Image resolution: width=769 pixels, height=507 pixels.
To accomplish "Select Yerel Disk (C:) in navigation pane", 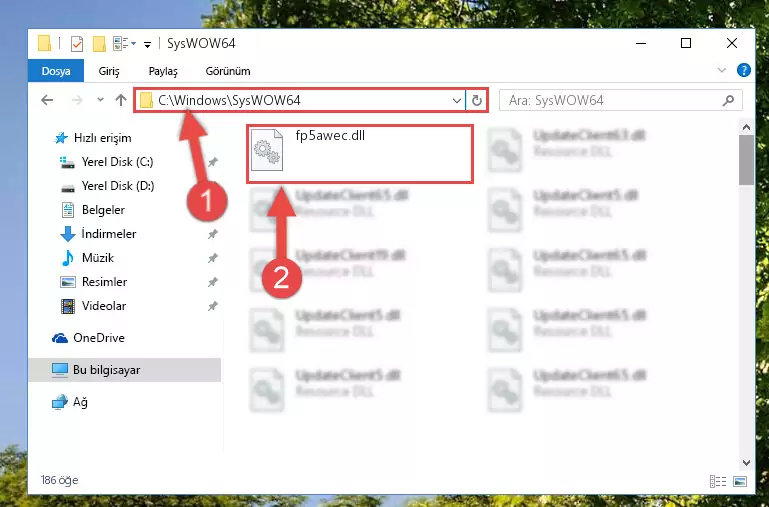I will click(117, 162).
